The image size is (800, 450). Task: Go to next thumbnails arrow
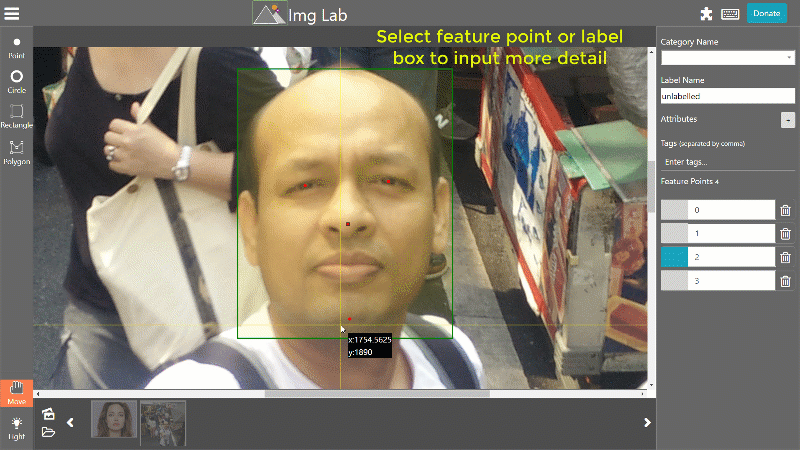point(647,422)
